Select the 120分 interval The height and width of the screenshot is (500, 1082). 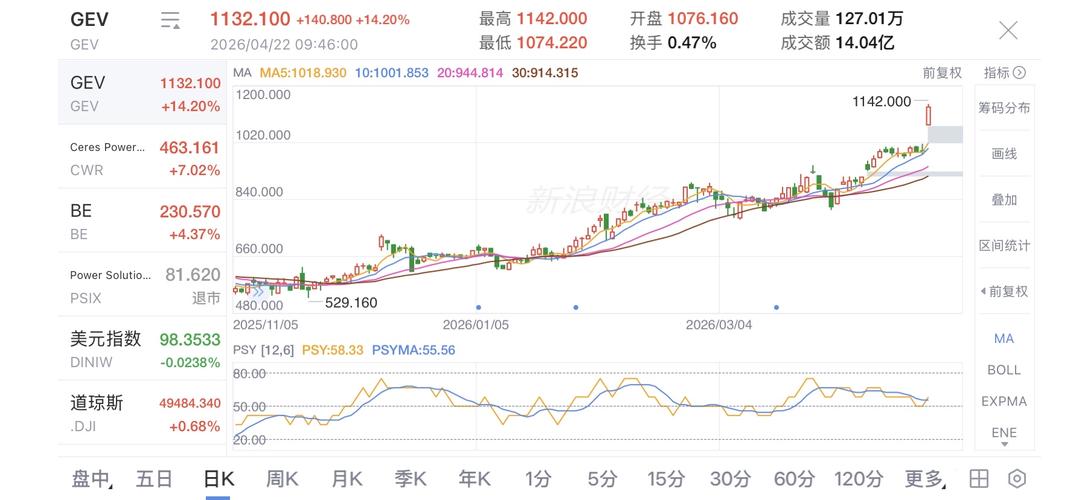point(858,478)
